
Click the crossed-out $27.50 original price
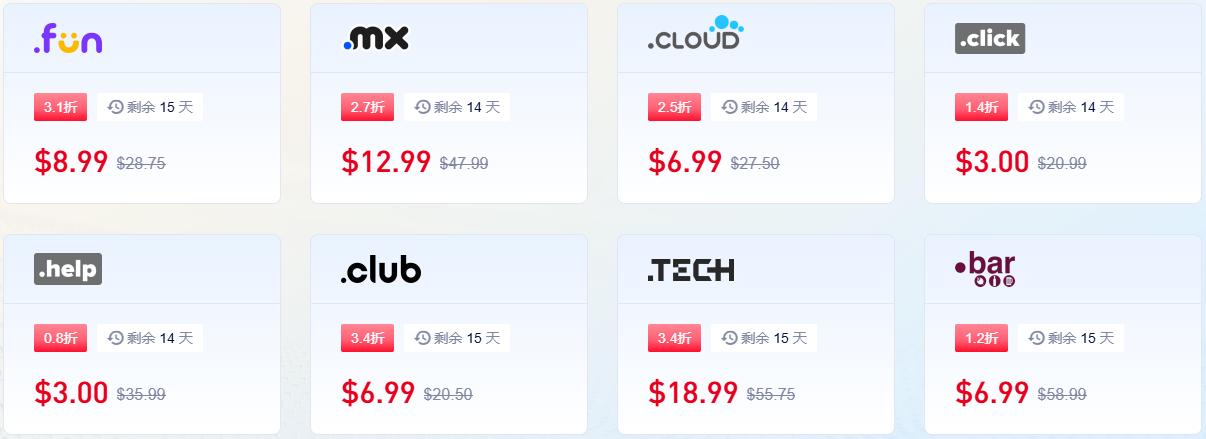(755, 163)
